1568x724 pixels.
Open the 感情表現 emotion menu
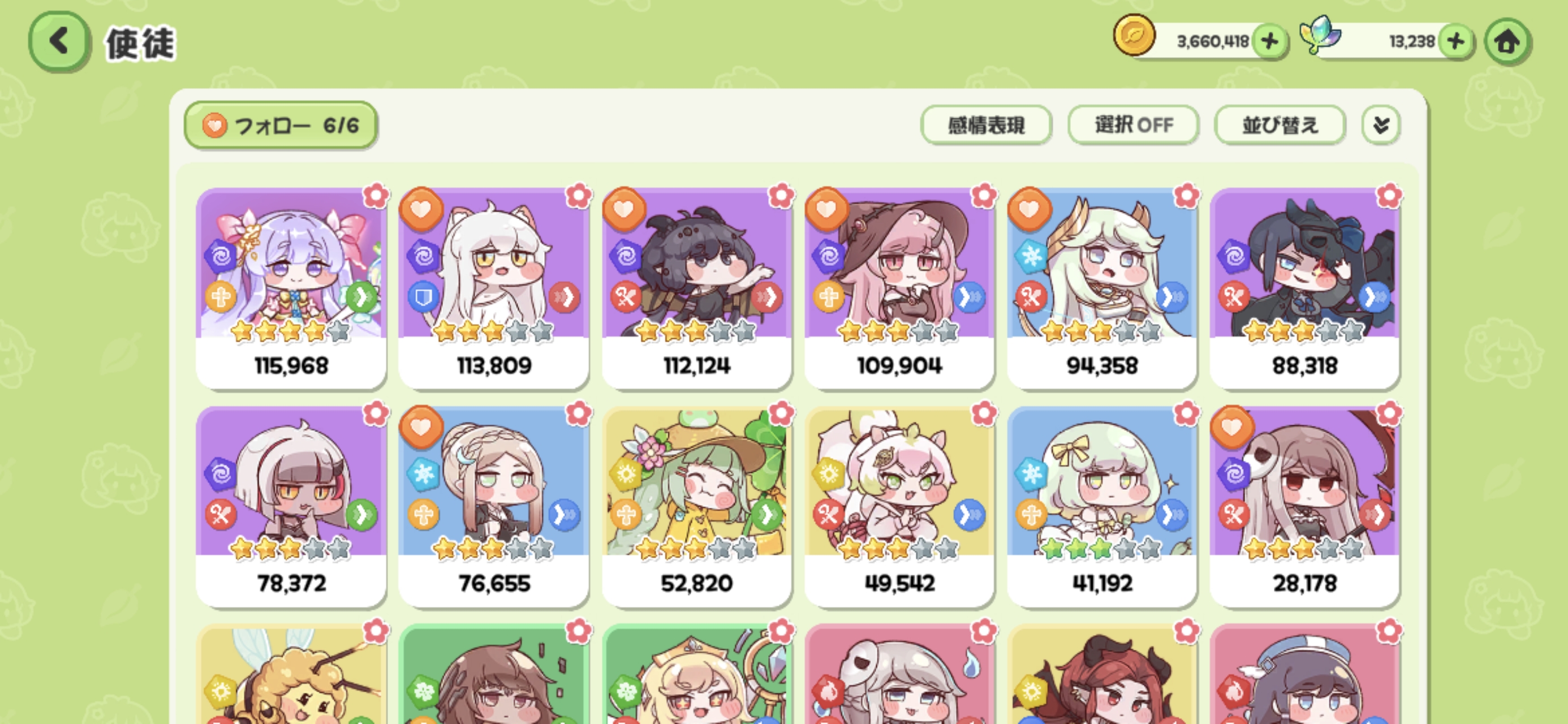pos(986,126)
